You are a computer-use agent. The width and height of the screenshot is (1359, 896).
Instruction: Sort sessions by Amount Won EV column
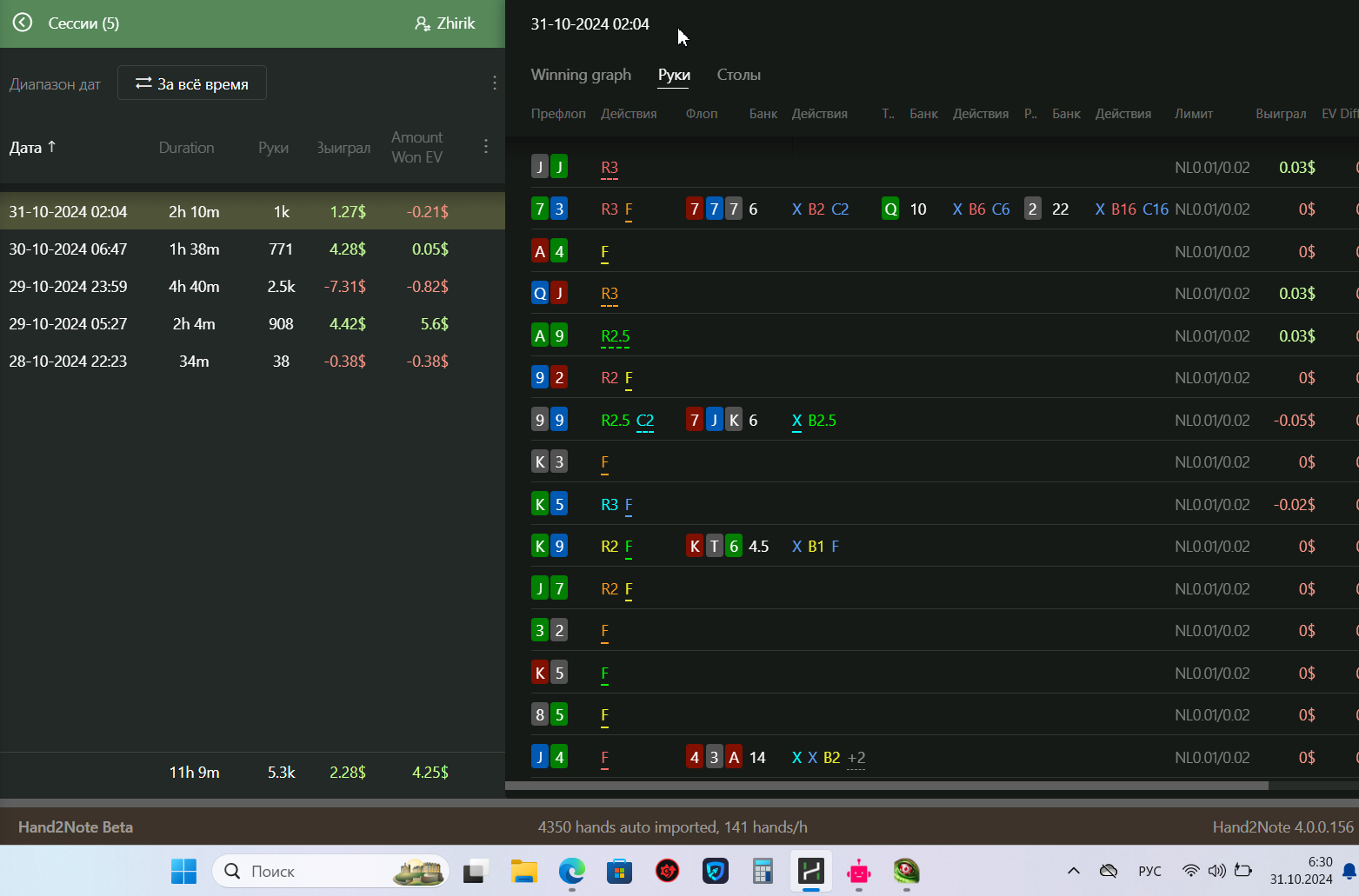[x=416, y=147]
